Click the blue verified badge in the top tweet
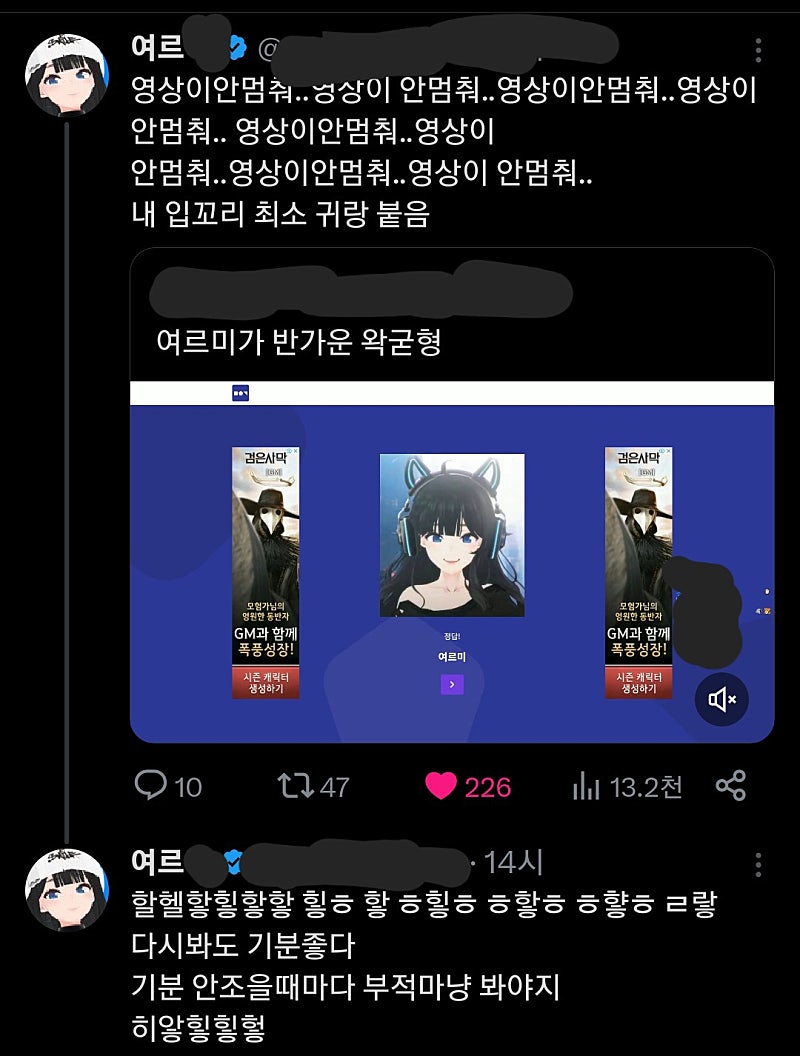Viewport: 800px width, 1056px height. pyautogui.click(x=236, y=47)
